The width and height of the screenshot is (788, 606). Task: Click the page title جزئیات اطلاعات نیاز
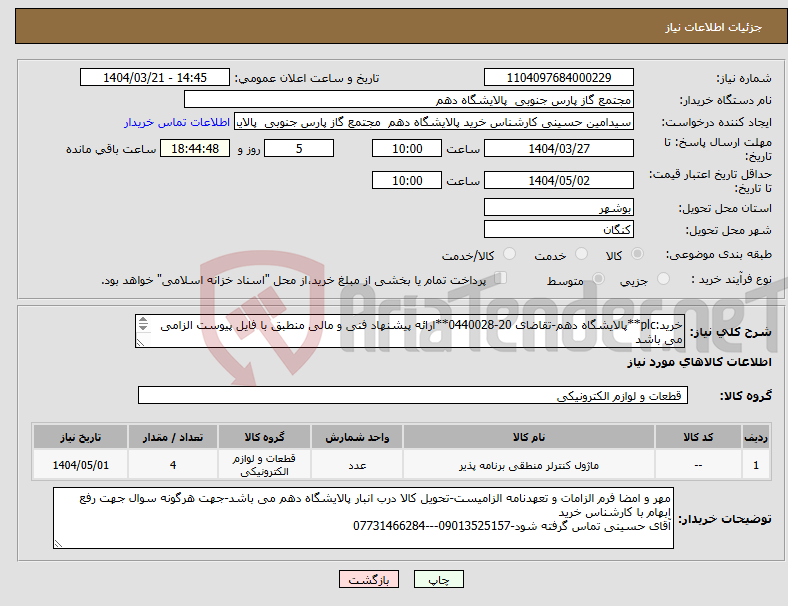[x=714, y=27]
